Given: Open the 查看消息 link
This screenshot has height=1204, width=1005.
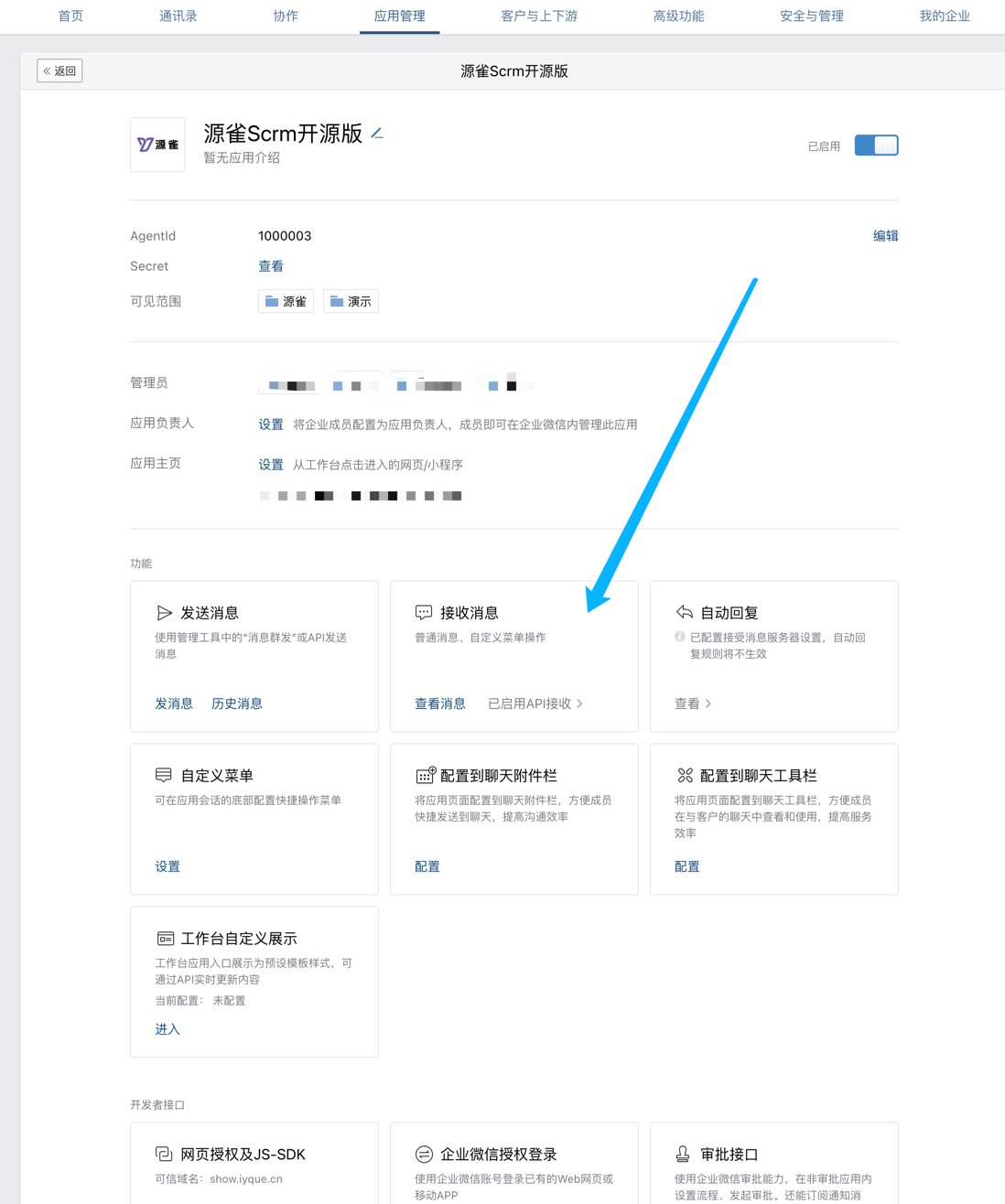Looking at the screenshot, I should (x=440, y=704).
